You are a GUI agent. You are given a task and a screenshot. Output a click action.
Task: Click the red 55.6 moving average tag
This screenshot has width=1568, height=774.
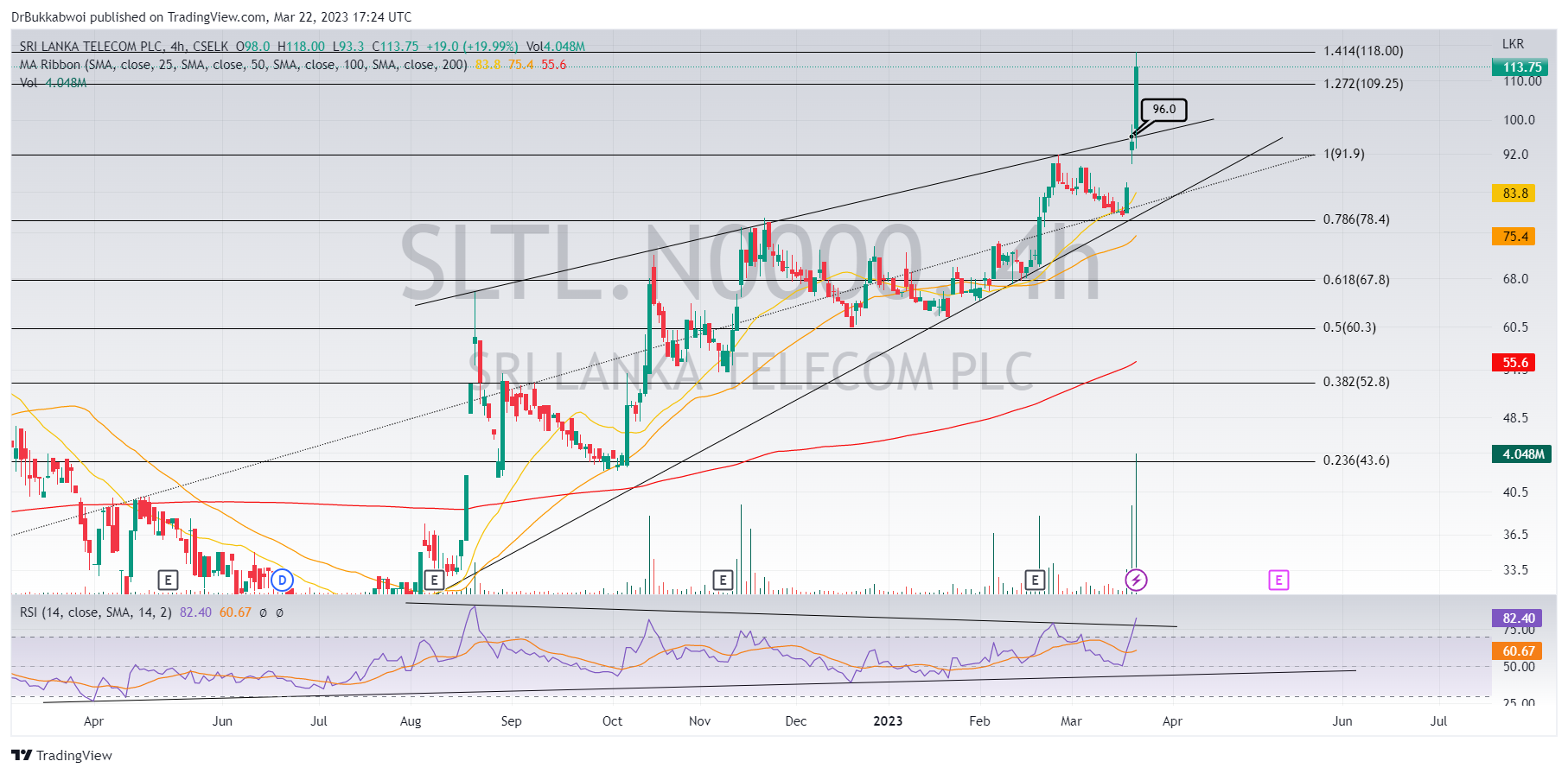click(1514, 363)
